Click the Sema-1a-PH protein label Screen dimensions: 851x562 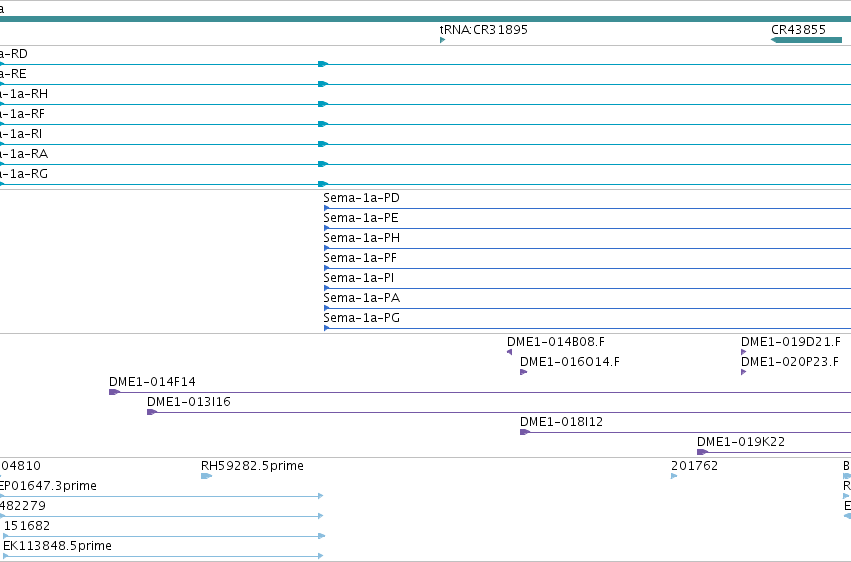point(361,238)
